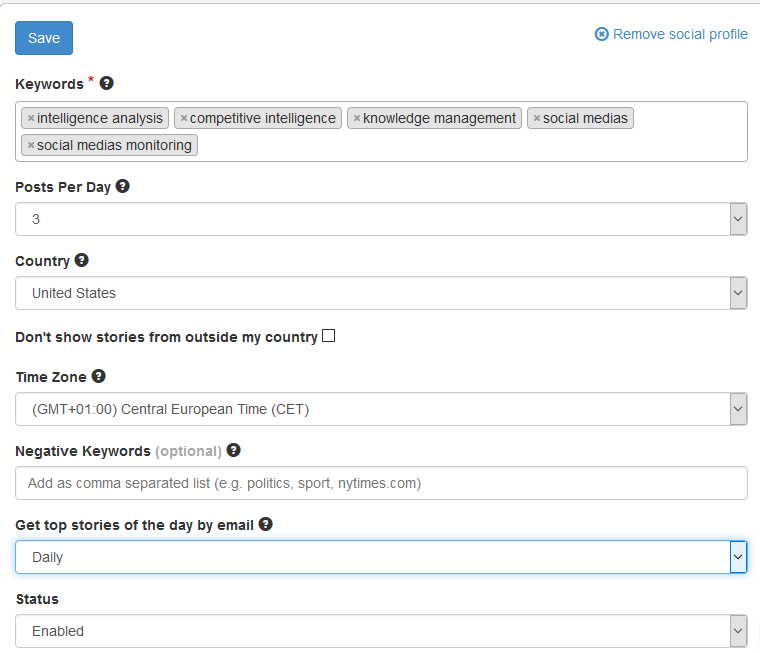The width and height of the screenshot is (760, 653).
Task: Click help icon beside top stories email
Action: [x=266, y=524]
